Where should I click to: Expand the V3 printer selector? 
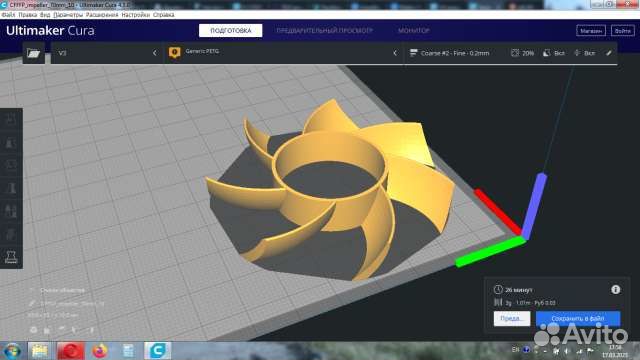[107, 53]
